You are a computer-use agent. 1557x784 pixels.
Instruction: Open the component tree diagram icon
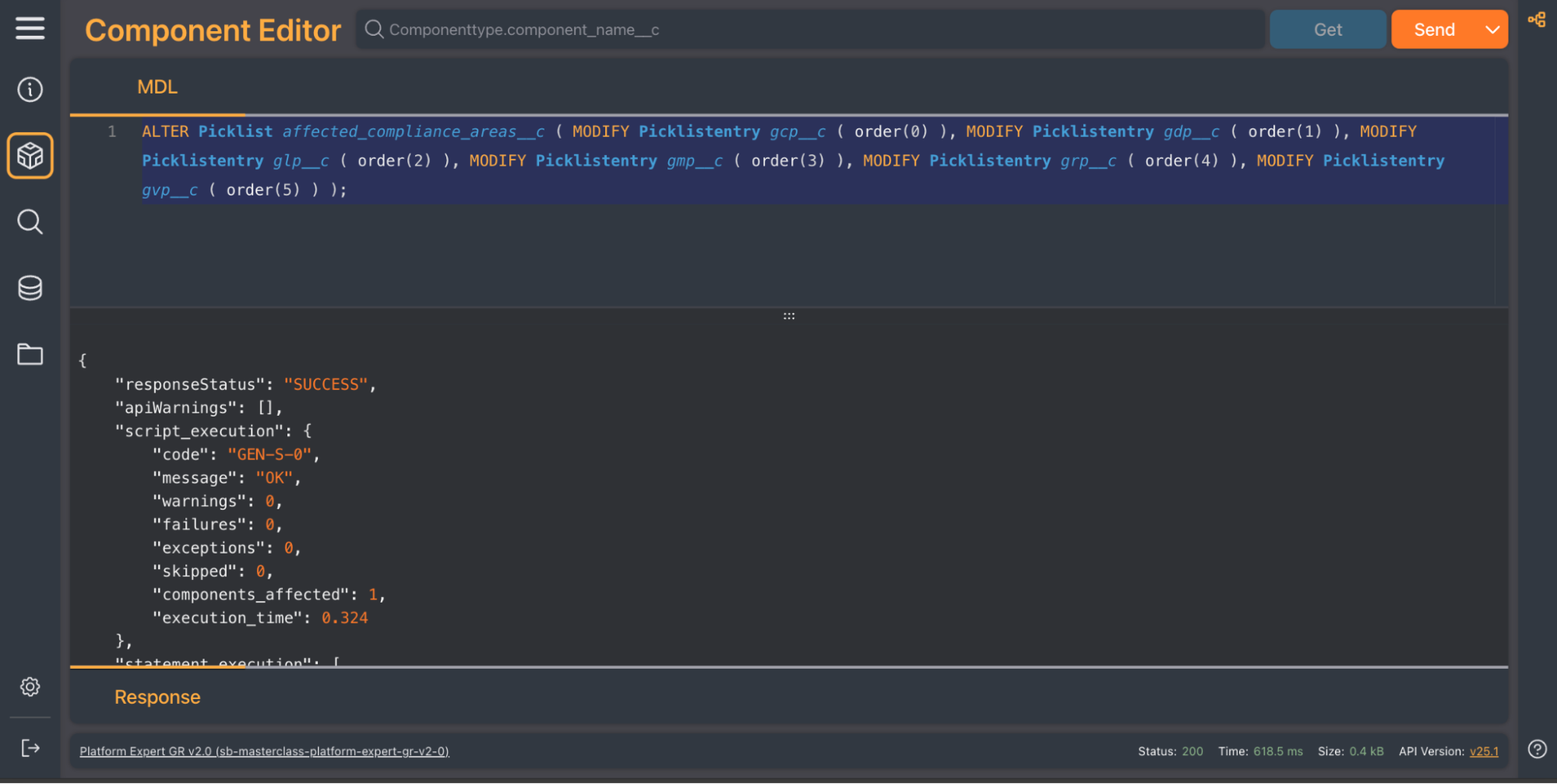1536,20
